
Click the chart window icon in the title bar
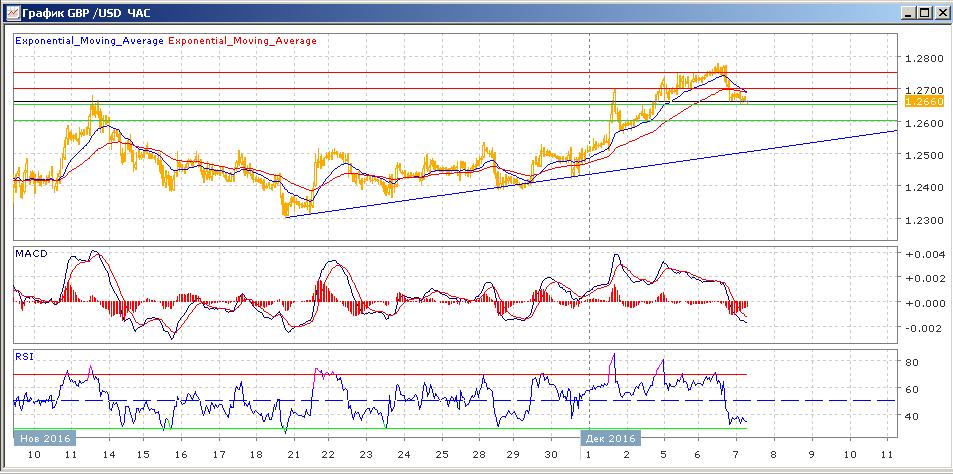11,13
